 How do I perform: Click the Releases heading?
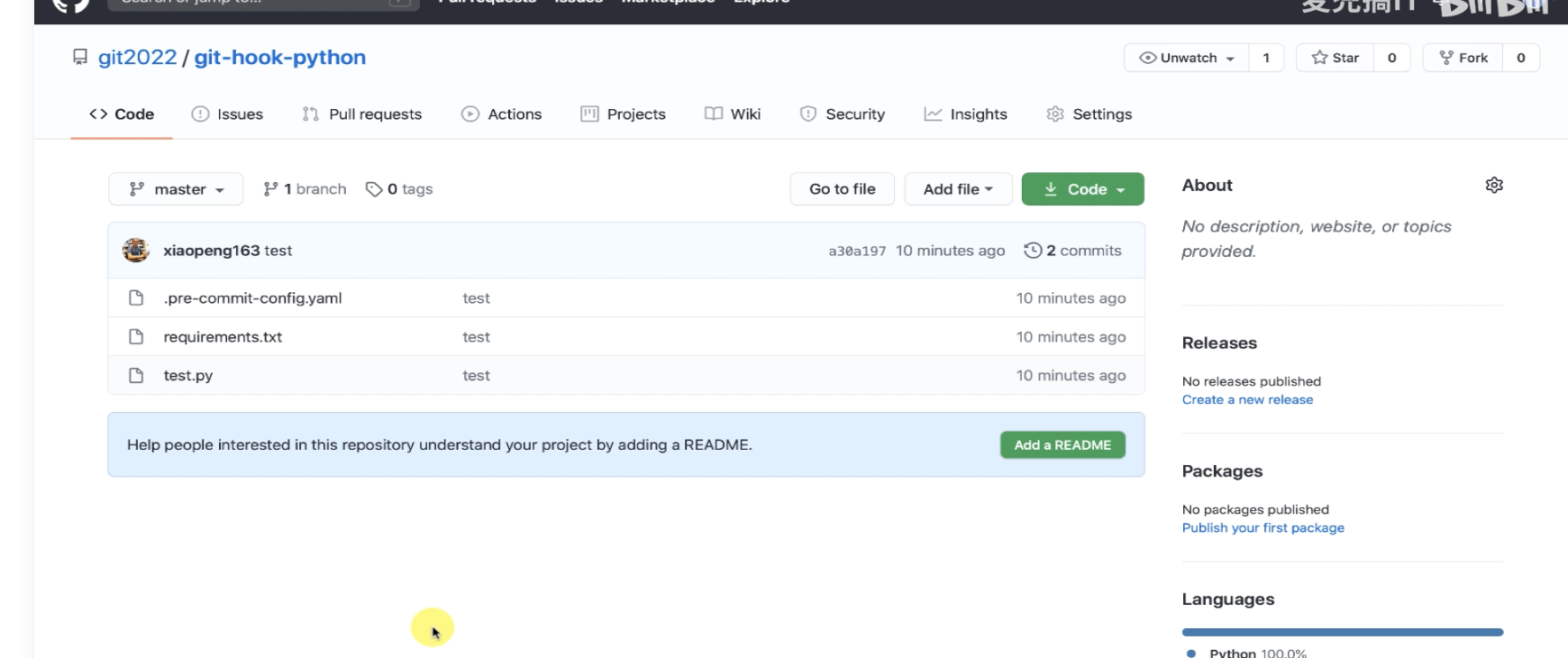point(1219,343)
